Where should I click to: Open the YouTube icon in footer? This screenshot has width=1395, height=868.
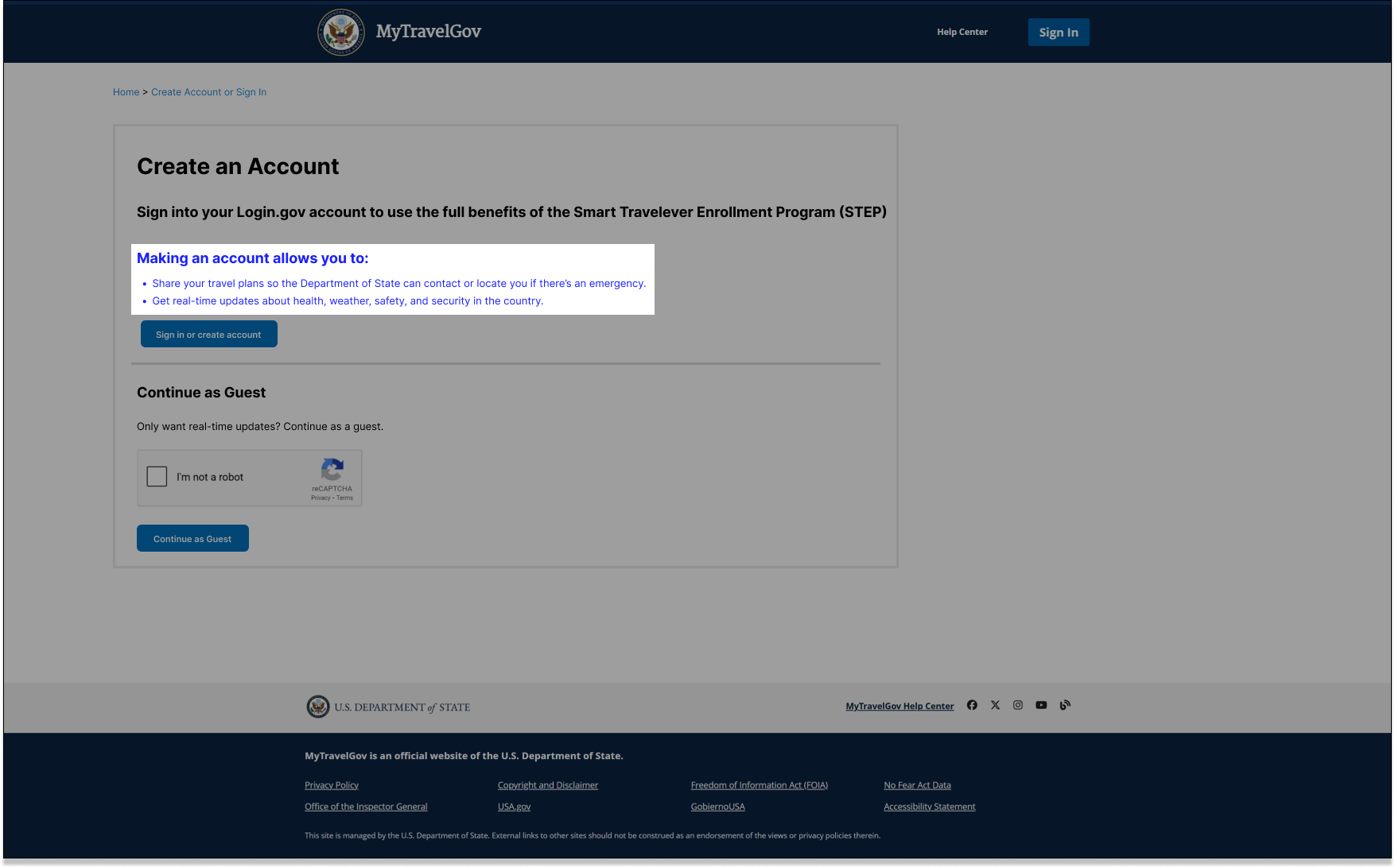point(1041,705)
